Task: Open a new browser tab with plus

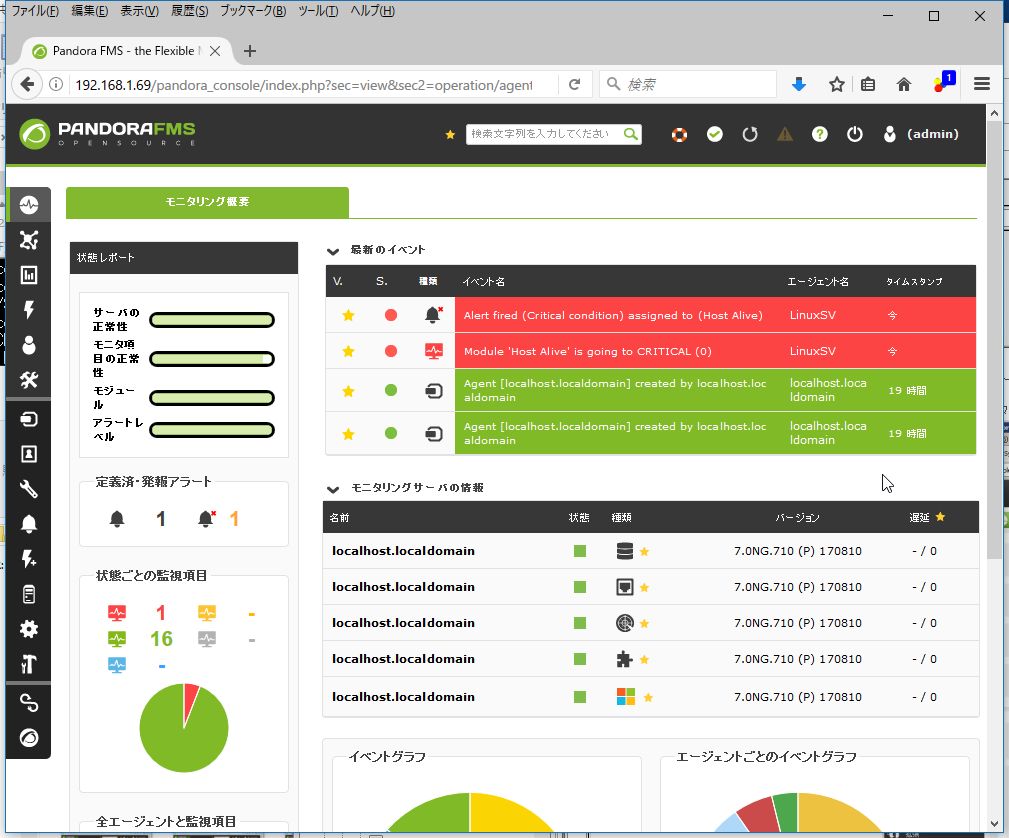Action: pos(250,51)
